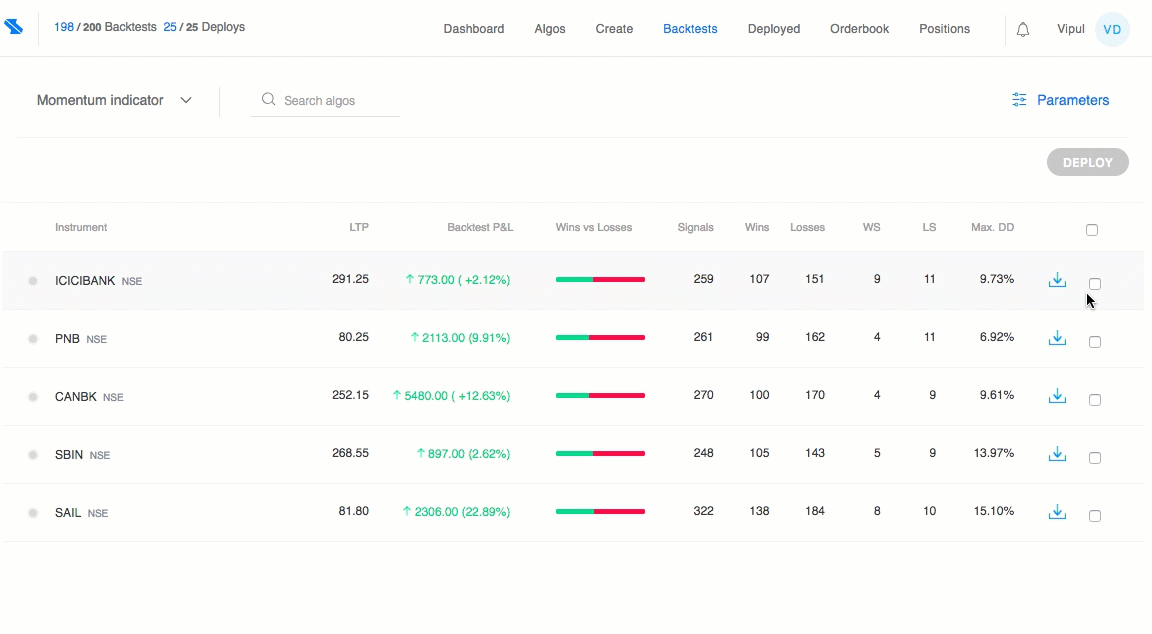The height and width of the screenshot is (634, 1152).
Task: Click the WS column header
Action: [871, 227]
